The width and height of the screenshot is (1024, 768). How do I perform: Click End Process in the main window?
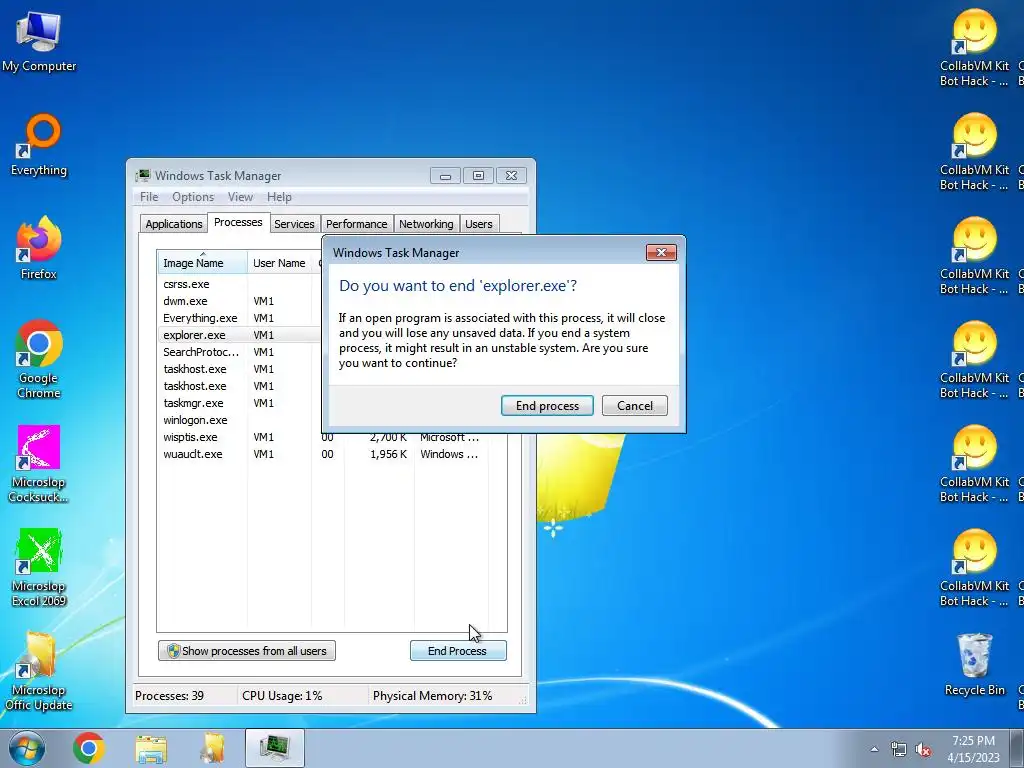click(458, 650)
